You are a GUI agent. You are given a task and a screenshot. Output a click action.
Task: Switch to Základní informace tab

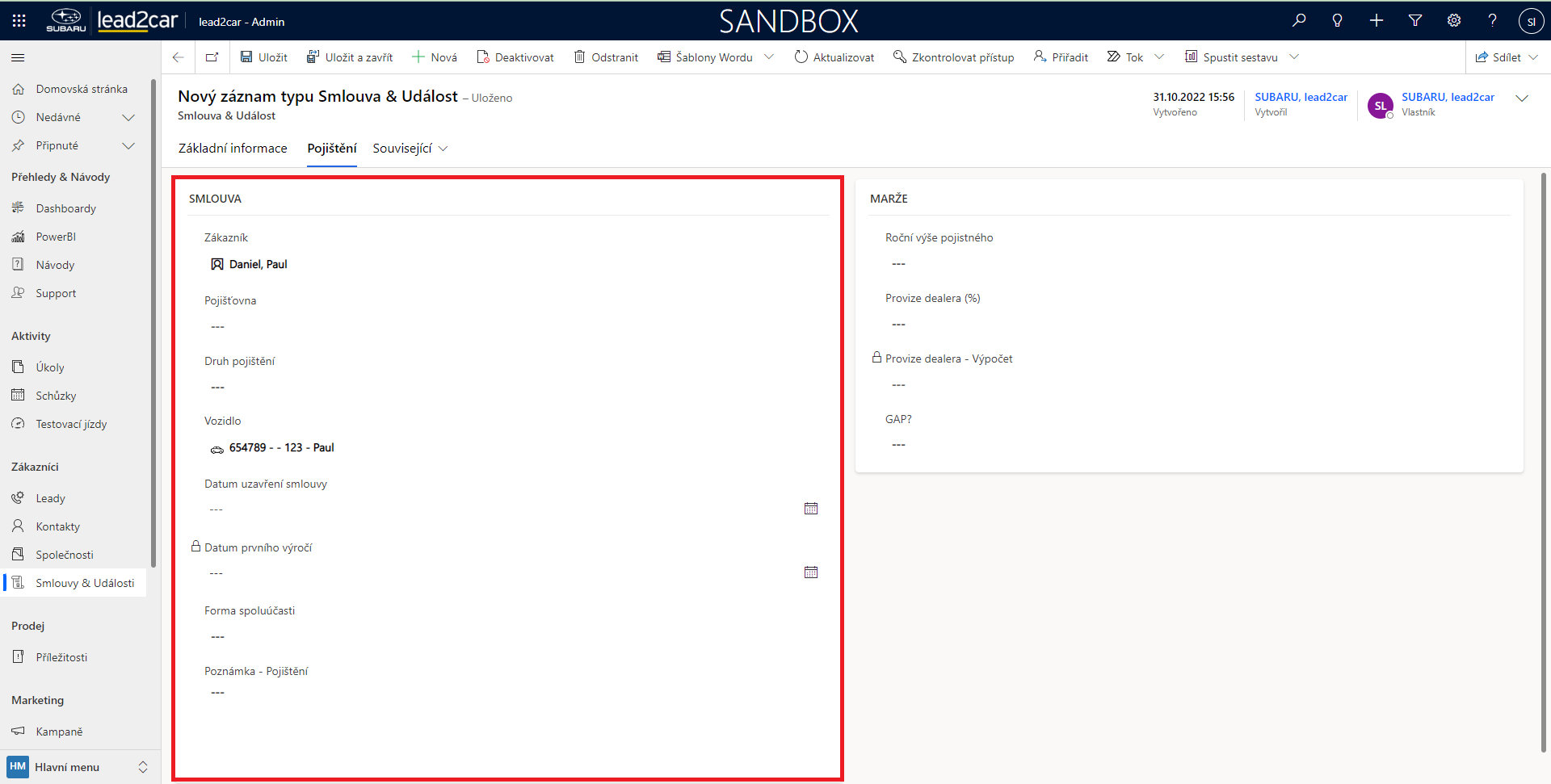click(233, 149)
